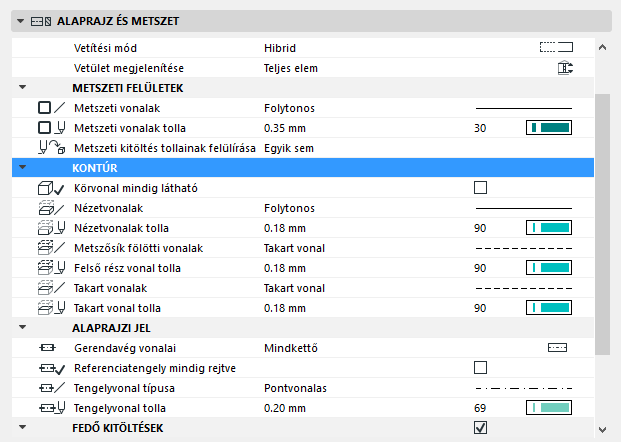Open the Metszősík fölötti vonalak line type

point(521,248)
